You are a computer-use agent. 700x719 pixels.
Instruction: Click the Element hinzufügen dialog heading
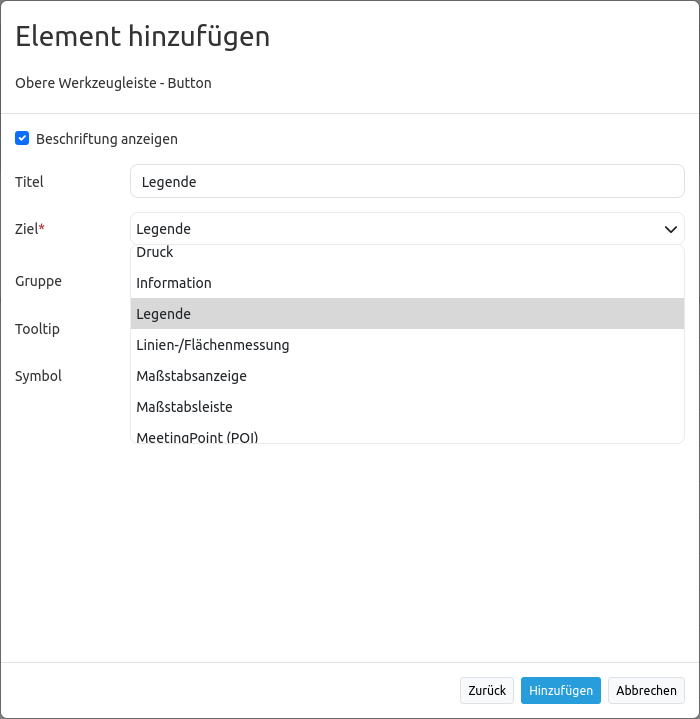(142, 37)
